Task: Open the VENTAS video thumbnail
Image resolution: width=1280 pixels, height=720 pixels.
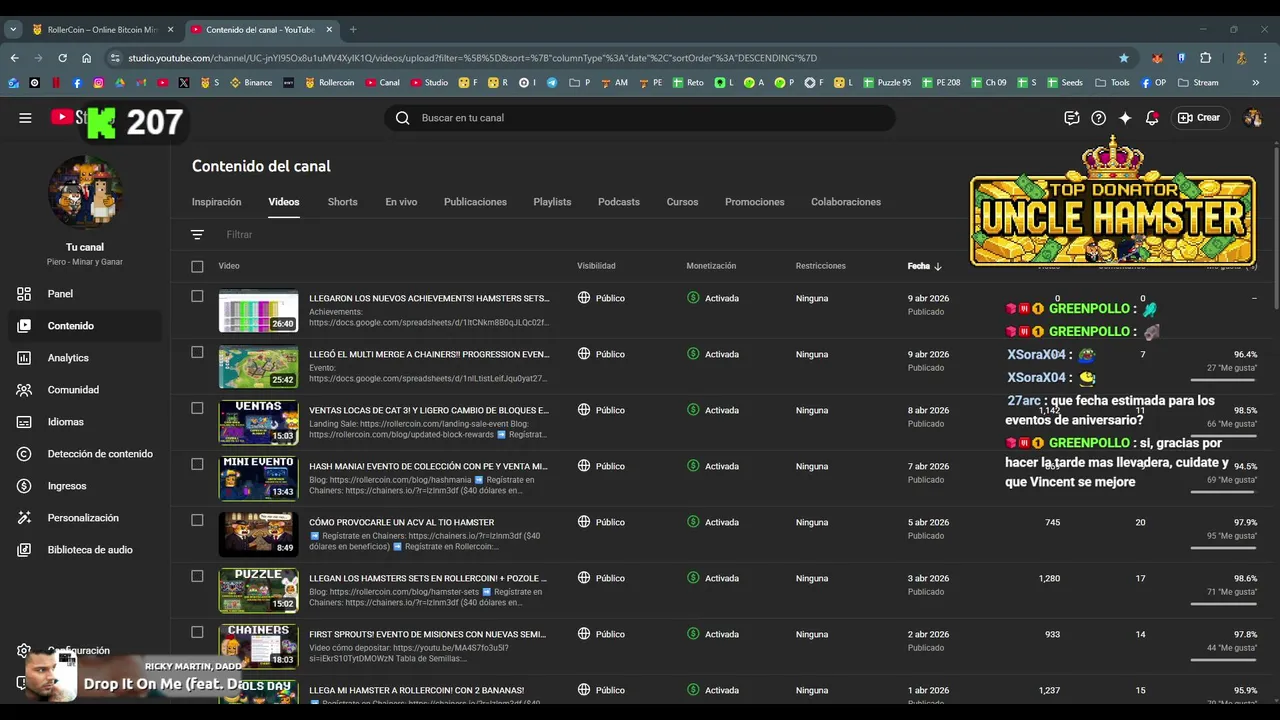Action: [x=258, y=422]
